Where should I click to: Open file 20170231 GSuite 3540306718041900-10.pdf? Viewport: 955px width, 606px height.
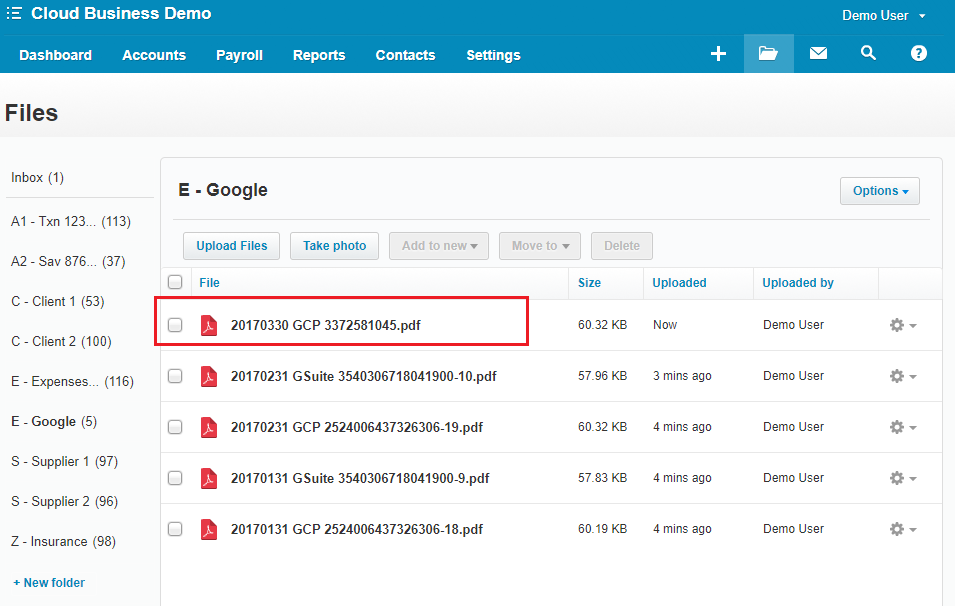[x=364, y=377]
